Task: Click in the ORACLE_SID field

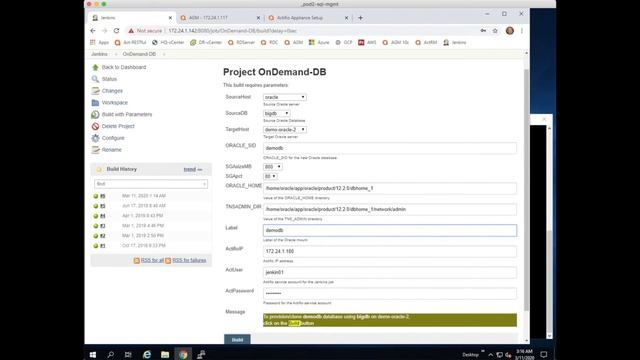Action: (x=390, y=148)
